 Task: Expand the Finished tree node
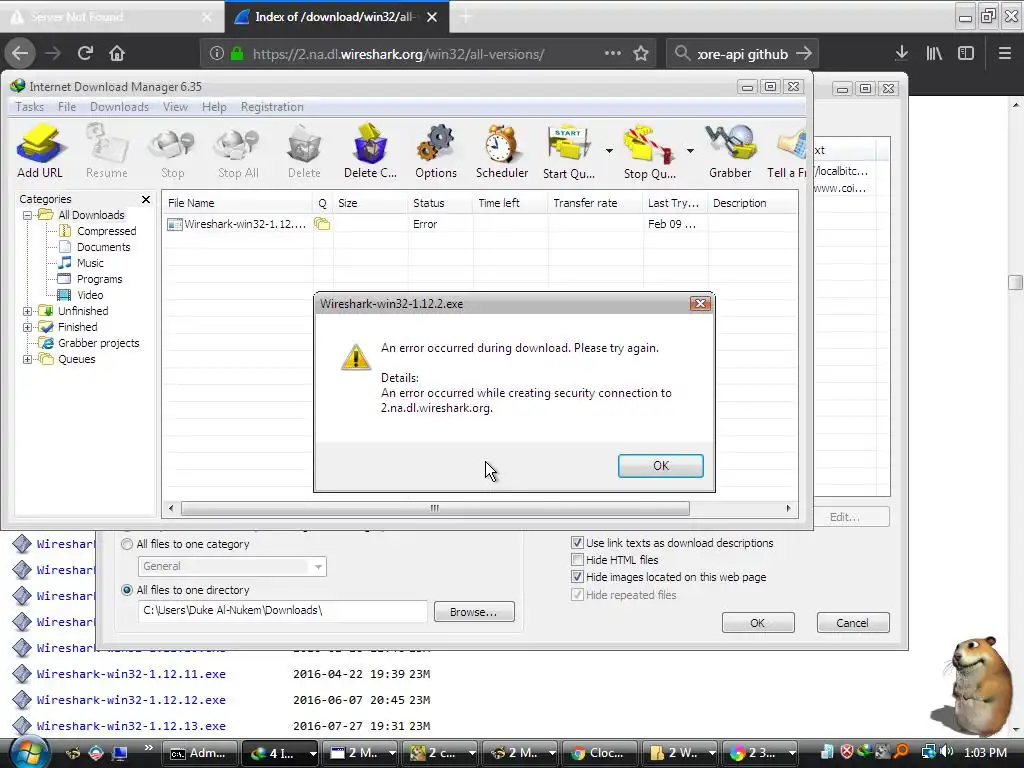[x=27, y=327]
